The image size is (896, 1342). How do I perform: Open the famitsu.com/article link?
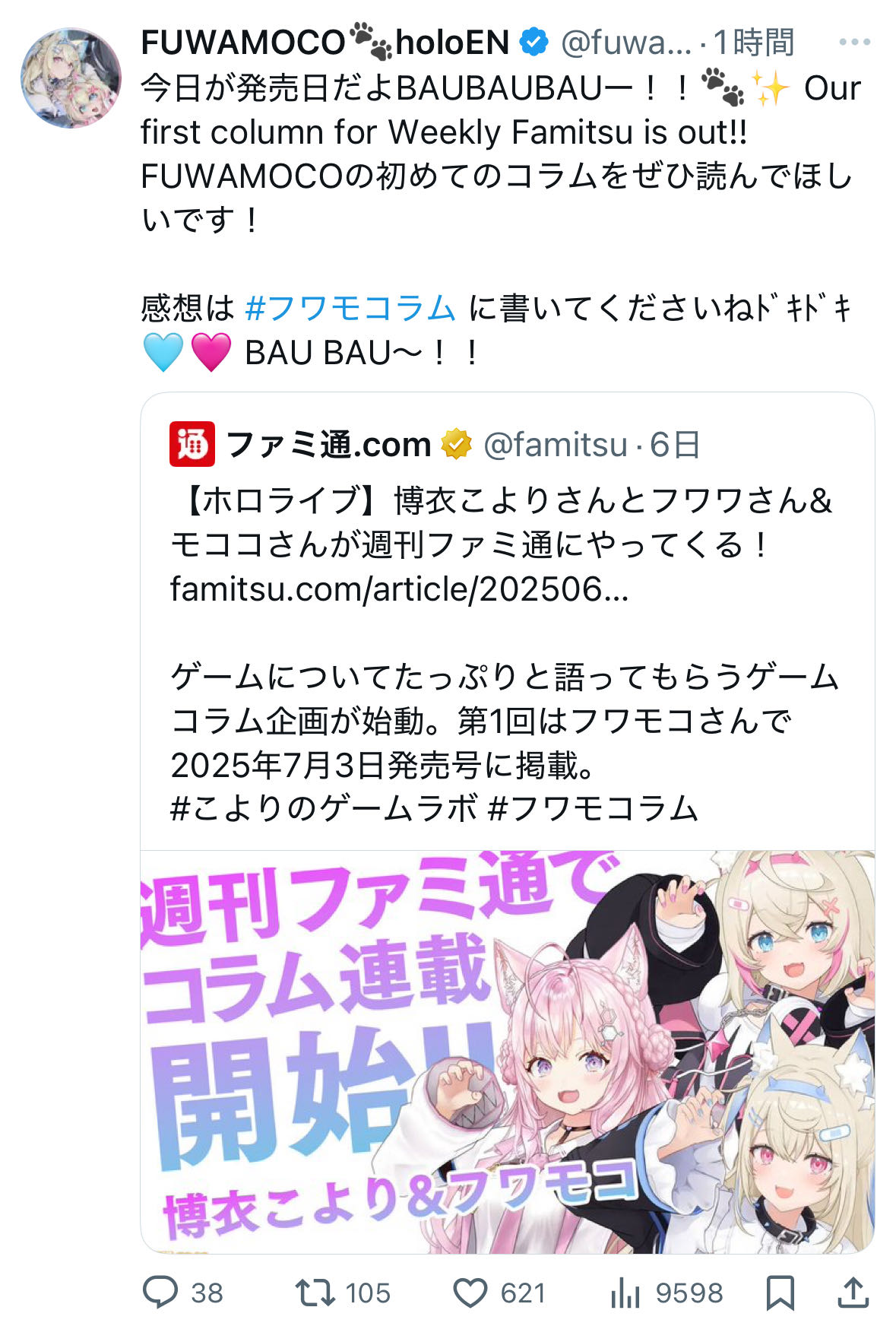click(399, 589)
